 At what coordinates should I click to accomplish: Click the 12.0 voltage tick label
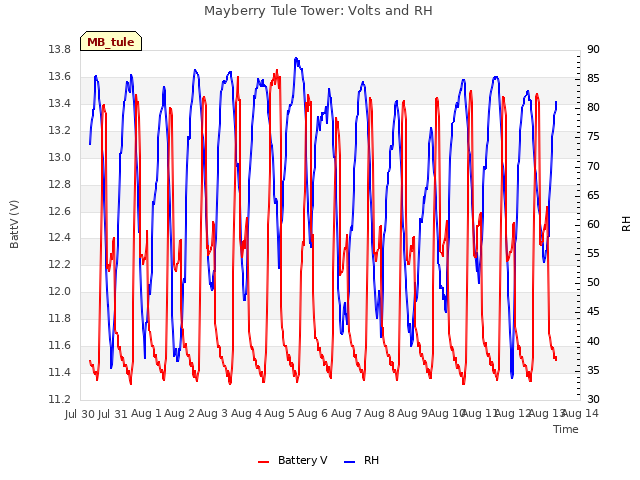coord(59,291)
